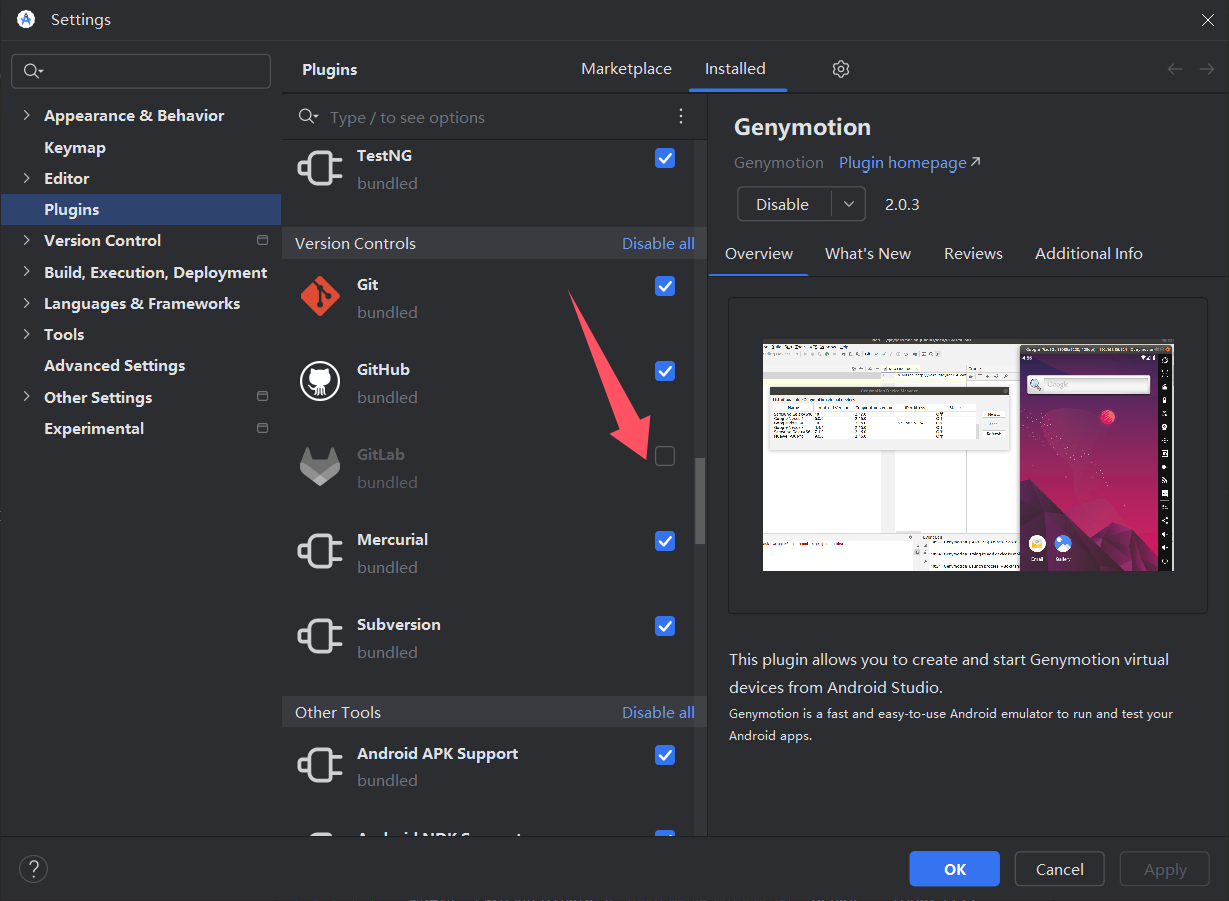Open the What's New tab for Genymotion
1229x901 pixels.
tap(867, 253)
